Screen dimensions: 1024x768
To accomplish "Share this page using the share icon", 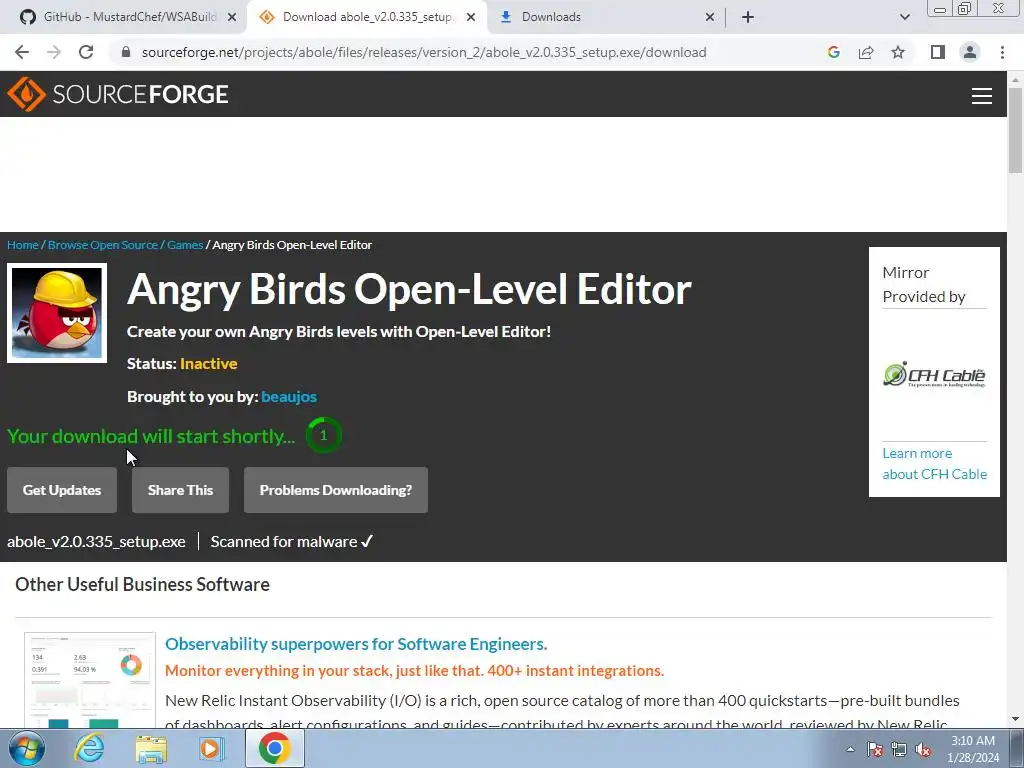I will [866, 52].
